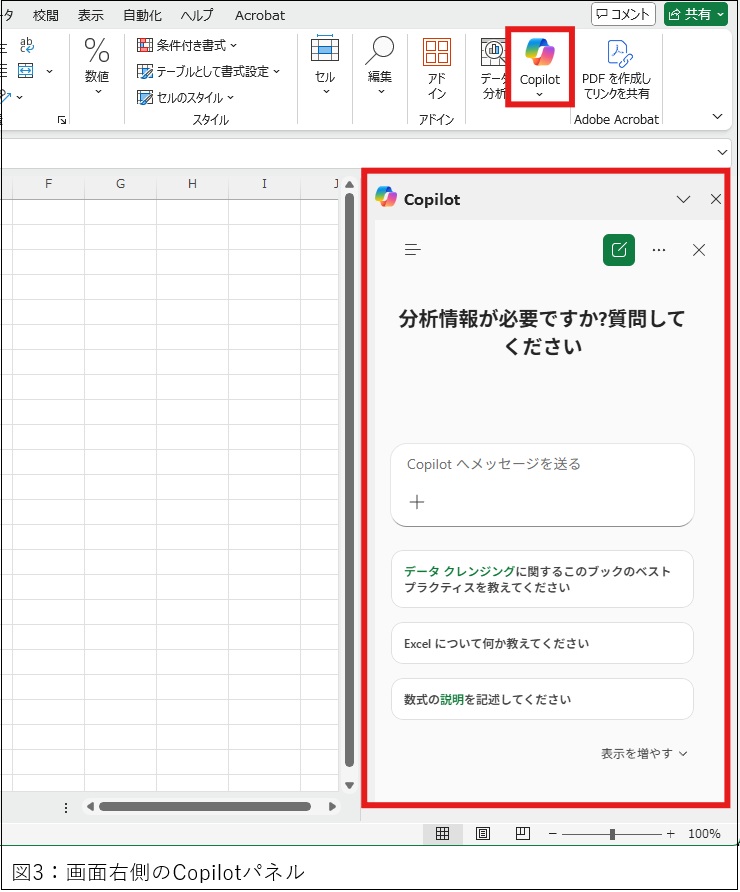740x892 pixels.
Task: Open the Acrobat ribbon tab
Action: point(259,15)
